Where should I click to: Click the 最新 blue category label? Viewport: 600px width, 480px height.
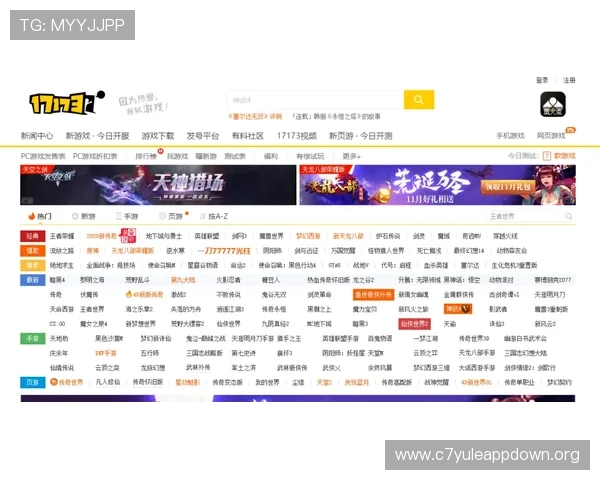[33, 280]
